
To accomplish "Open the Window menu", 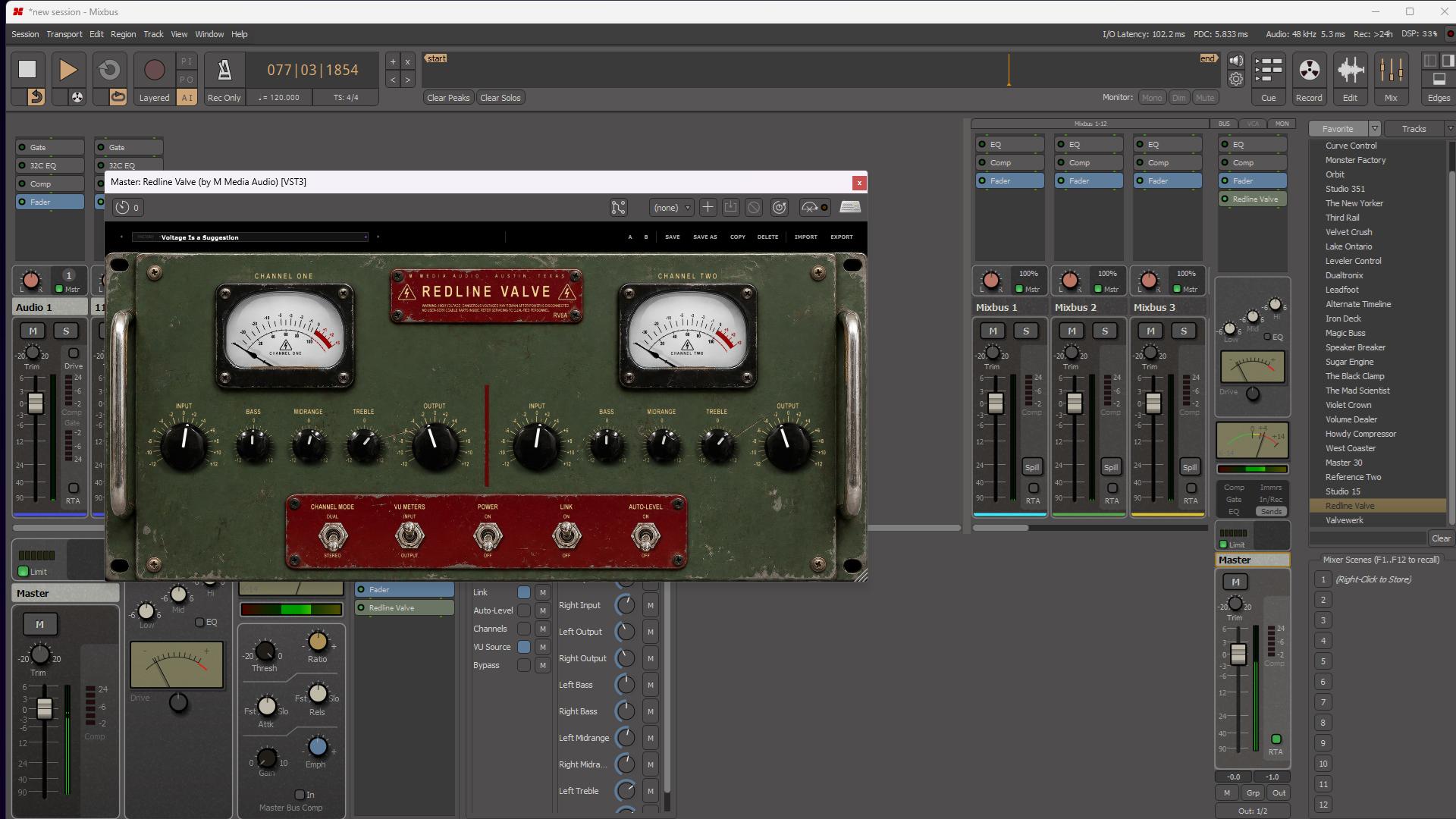I will click(209, 34).
